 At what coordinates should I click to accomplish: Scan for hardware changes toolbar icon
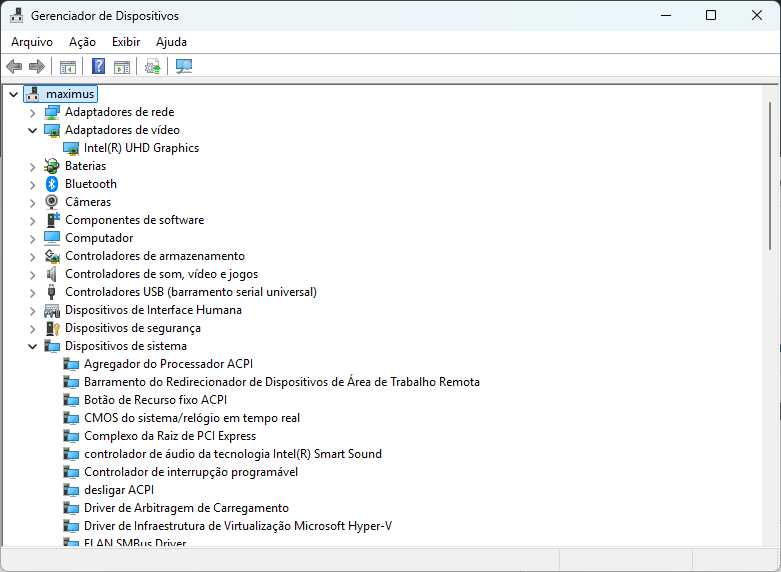point(184,66)
